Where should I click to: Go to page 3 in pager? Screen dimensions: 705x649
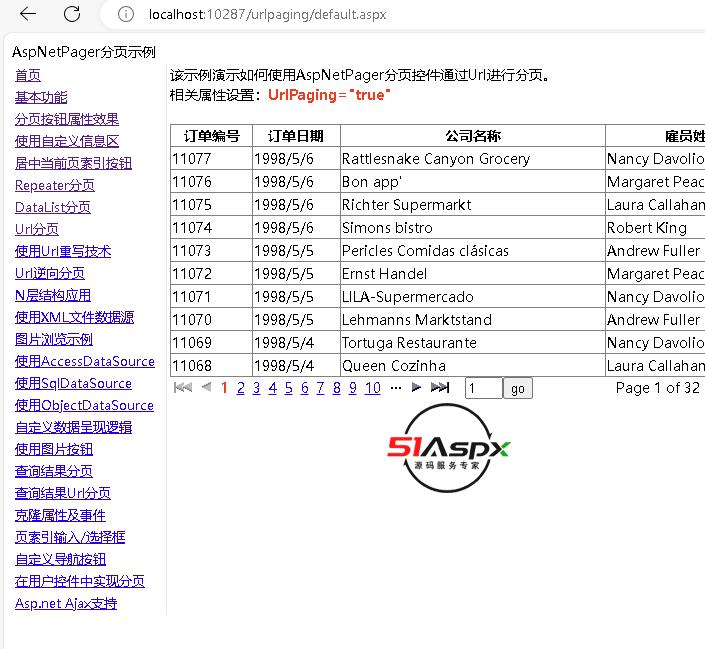(256, 388)
